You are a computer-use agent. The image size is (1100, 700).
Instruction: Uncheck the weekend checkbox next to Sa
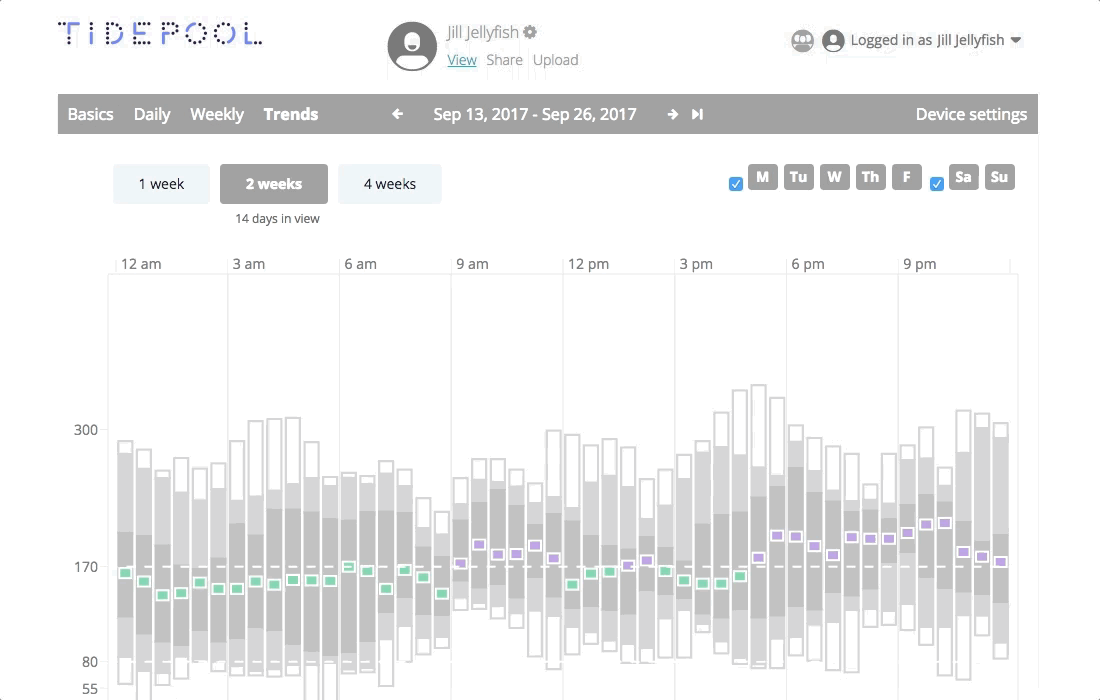(937, 184)
